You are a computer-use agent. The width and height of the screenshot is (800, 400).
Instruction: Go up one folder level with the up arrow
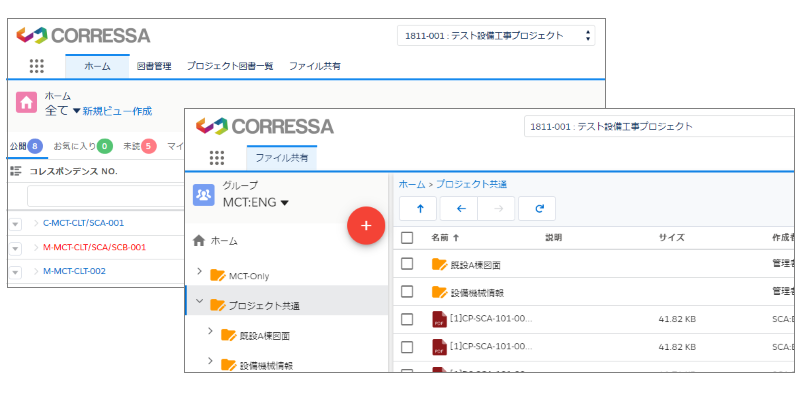click(x=420, y=208)
